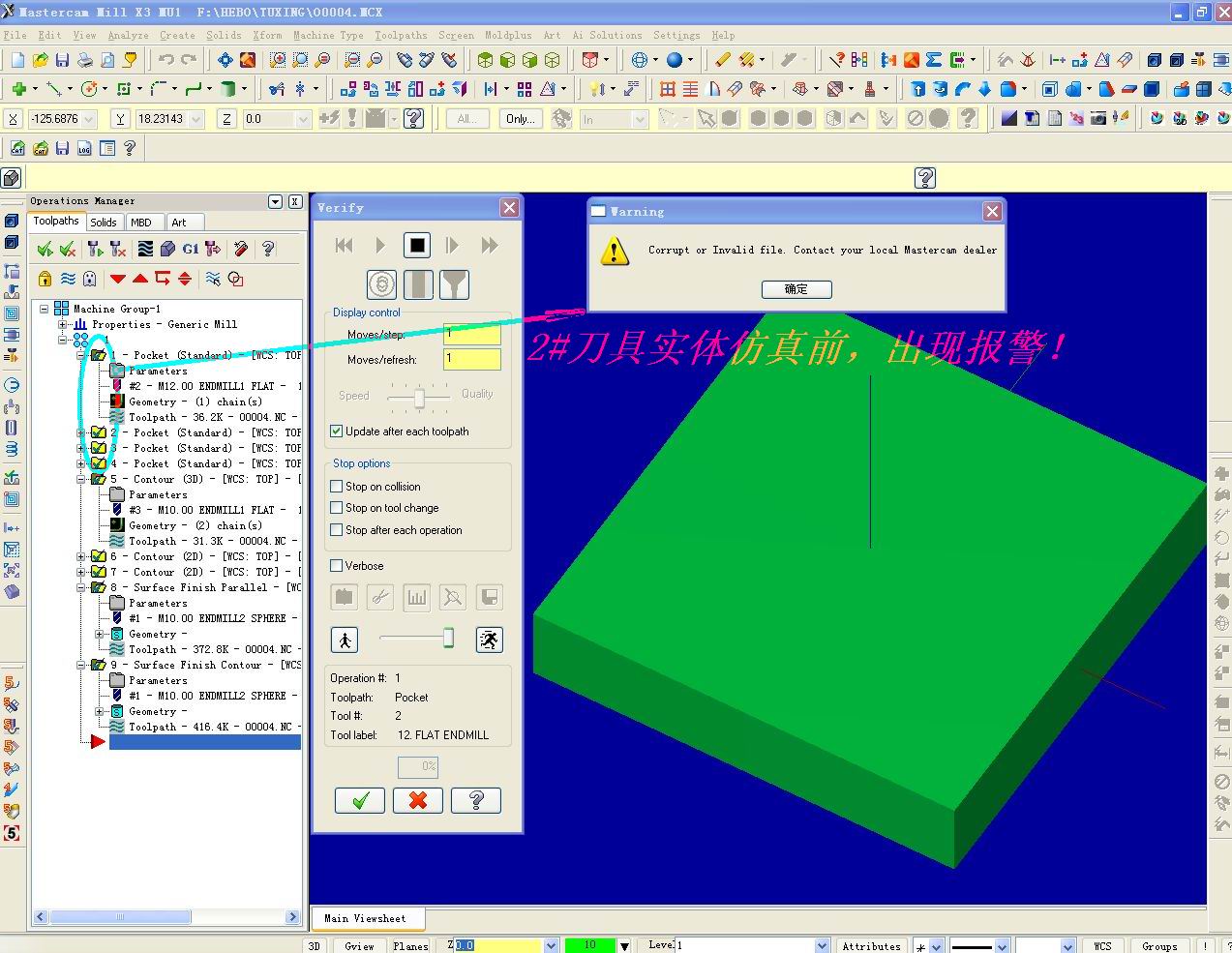Click the Only... selection button
The image size is (1232, 953).
click(520, 119)
